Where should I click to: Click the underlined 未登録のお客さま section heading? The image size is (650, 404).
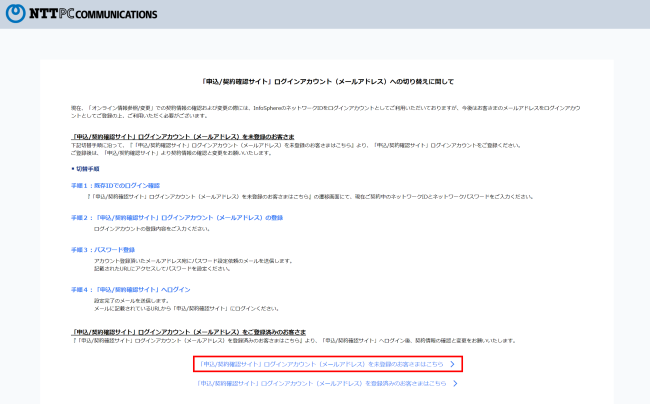(x=183, y=136)
